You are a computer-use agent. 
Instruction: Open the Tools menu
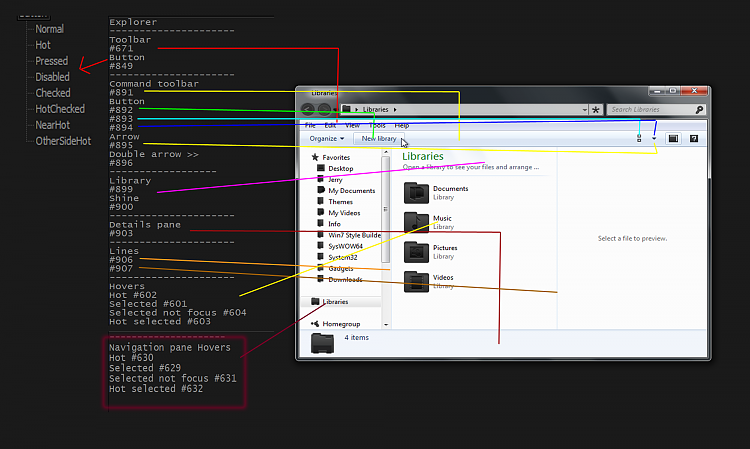377,125
